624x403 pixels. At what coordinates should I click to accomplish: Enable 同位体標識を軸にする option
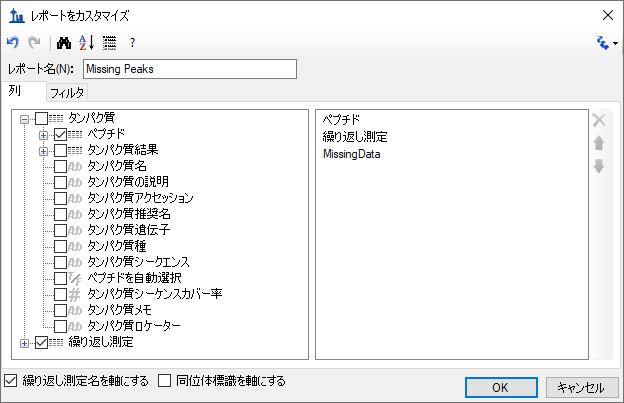coord(164,381)
